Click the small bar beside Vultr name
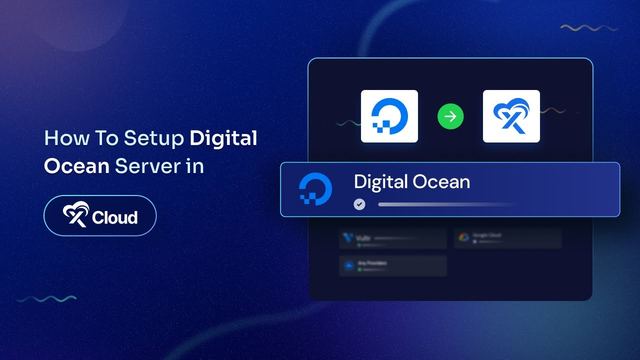640x360 pixels. [x=394, y=238]
